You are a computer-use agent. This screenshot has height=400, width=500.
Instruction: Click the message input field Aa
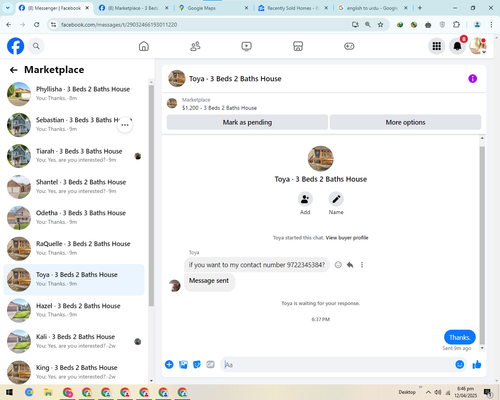pyautogui.click(x=337, y=364)
